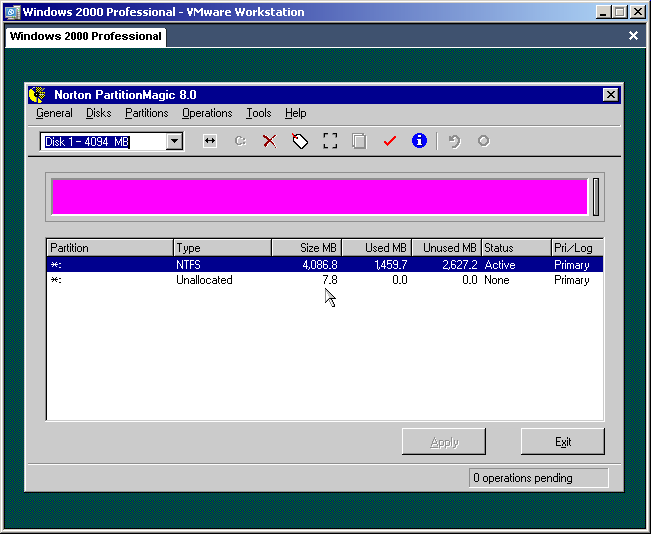Click the Unused MB column header
Screen dimensions: 651x534
[x=447, y=248]
